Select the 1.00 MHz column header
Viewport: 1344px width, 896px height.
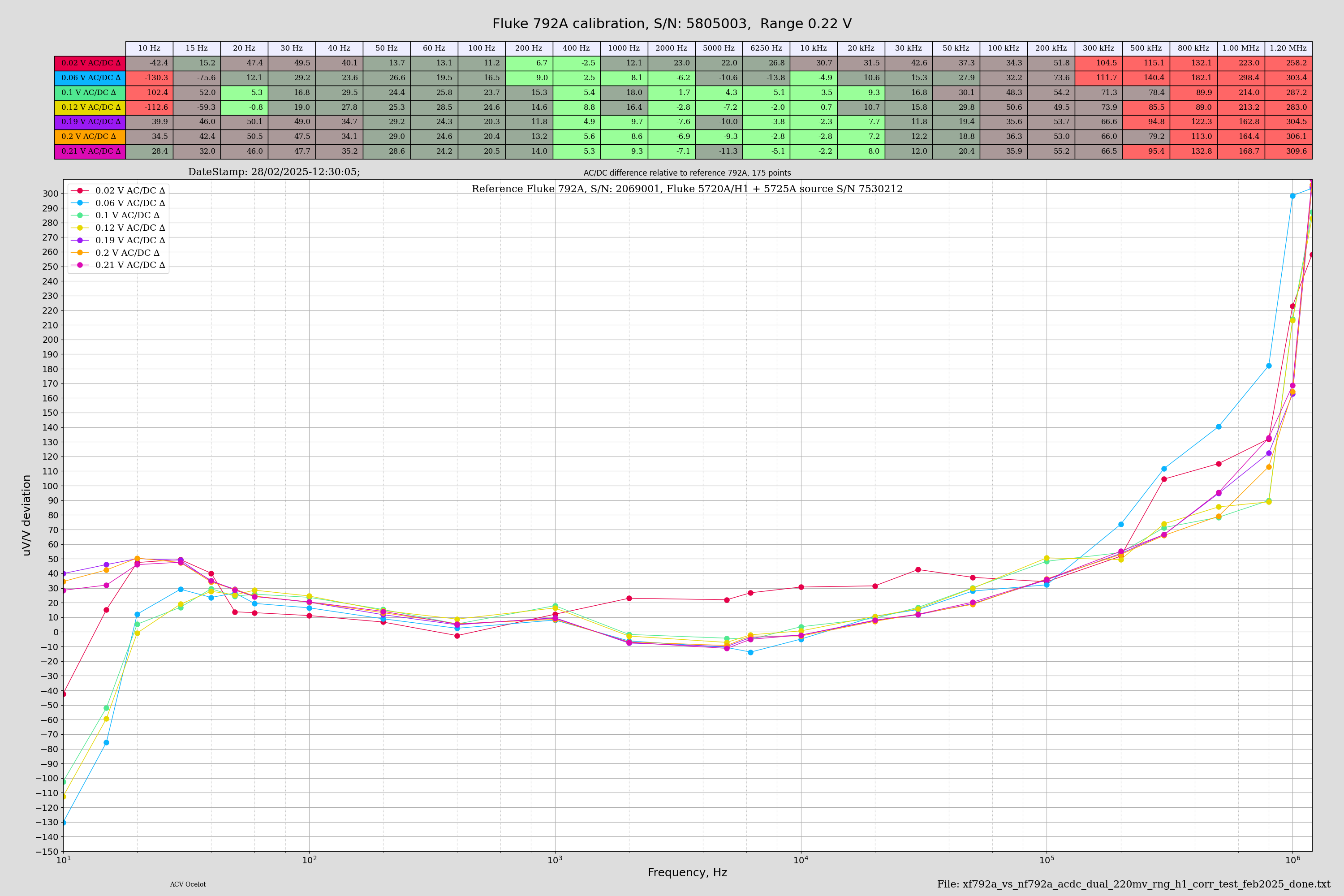click(1241, 48)
